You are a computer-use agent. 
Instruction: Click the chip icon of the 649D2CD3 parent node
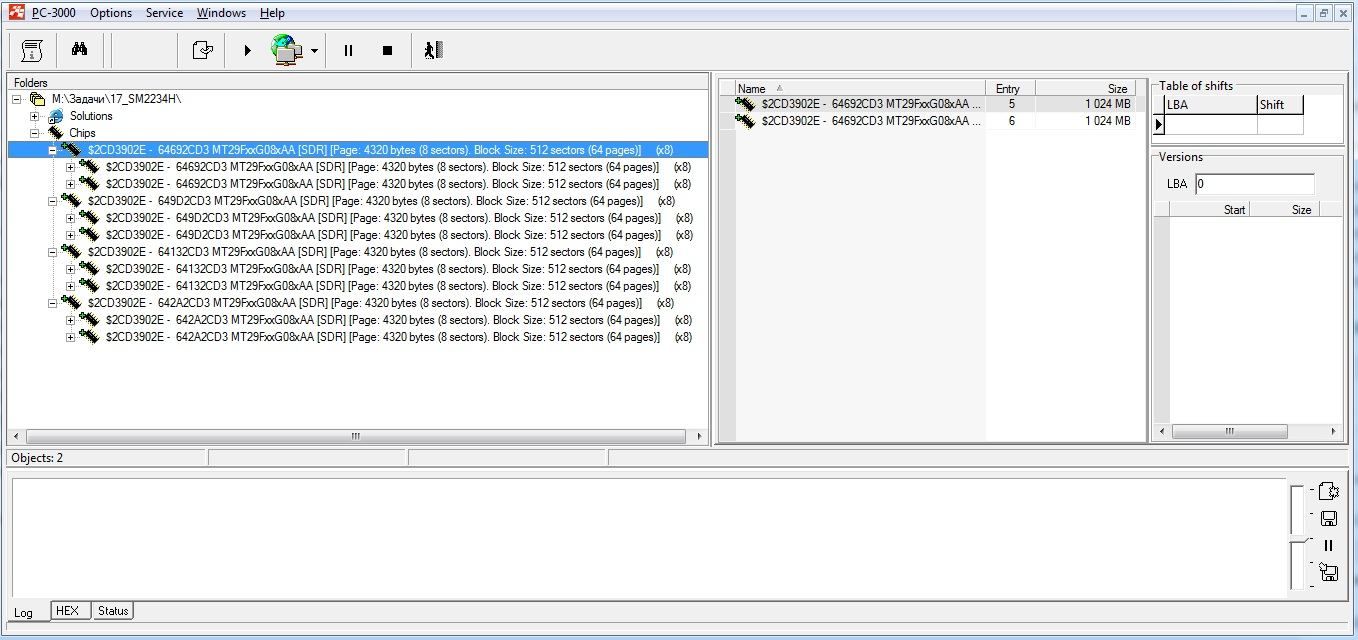[72, 201]
